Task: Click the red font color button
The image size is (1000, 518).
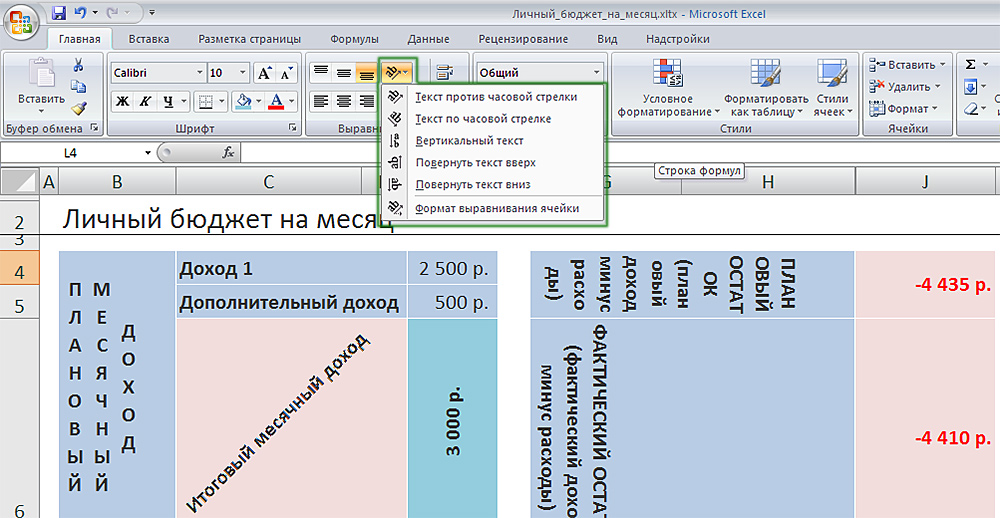Action: (x=276, y=101)
